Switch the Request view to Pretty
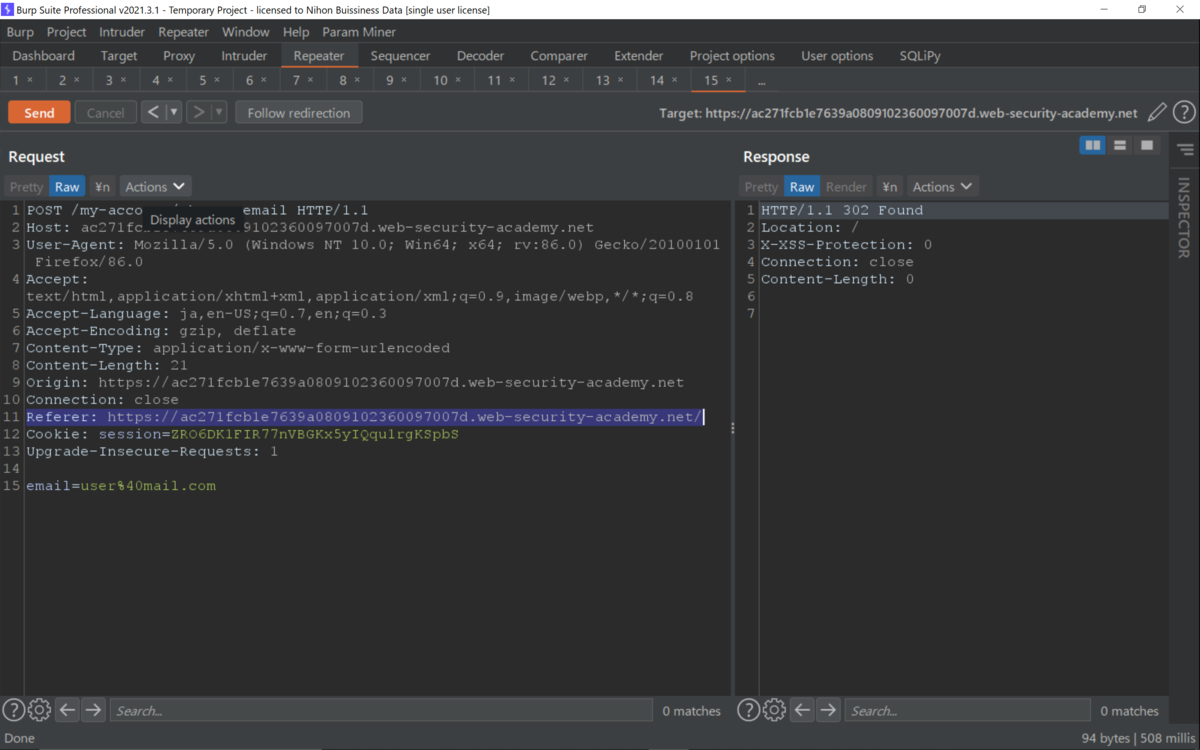The width and height of the screenshot is (1200, 750). [25, 186]
